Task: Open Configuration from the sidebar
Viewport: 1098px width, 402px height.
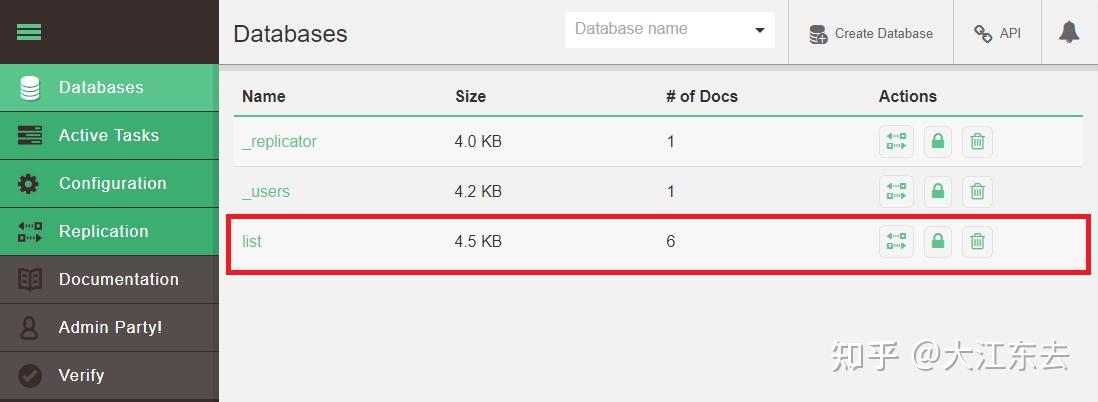Action: pos(112,183)
